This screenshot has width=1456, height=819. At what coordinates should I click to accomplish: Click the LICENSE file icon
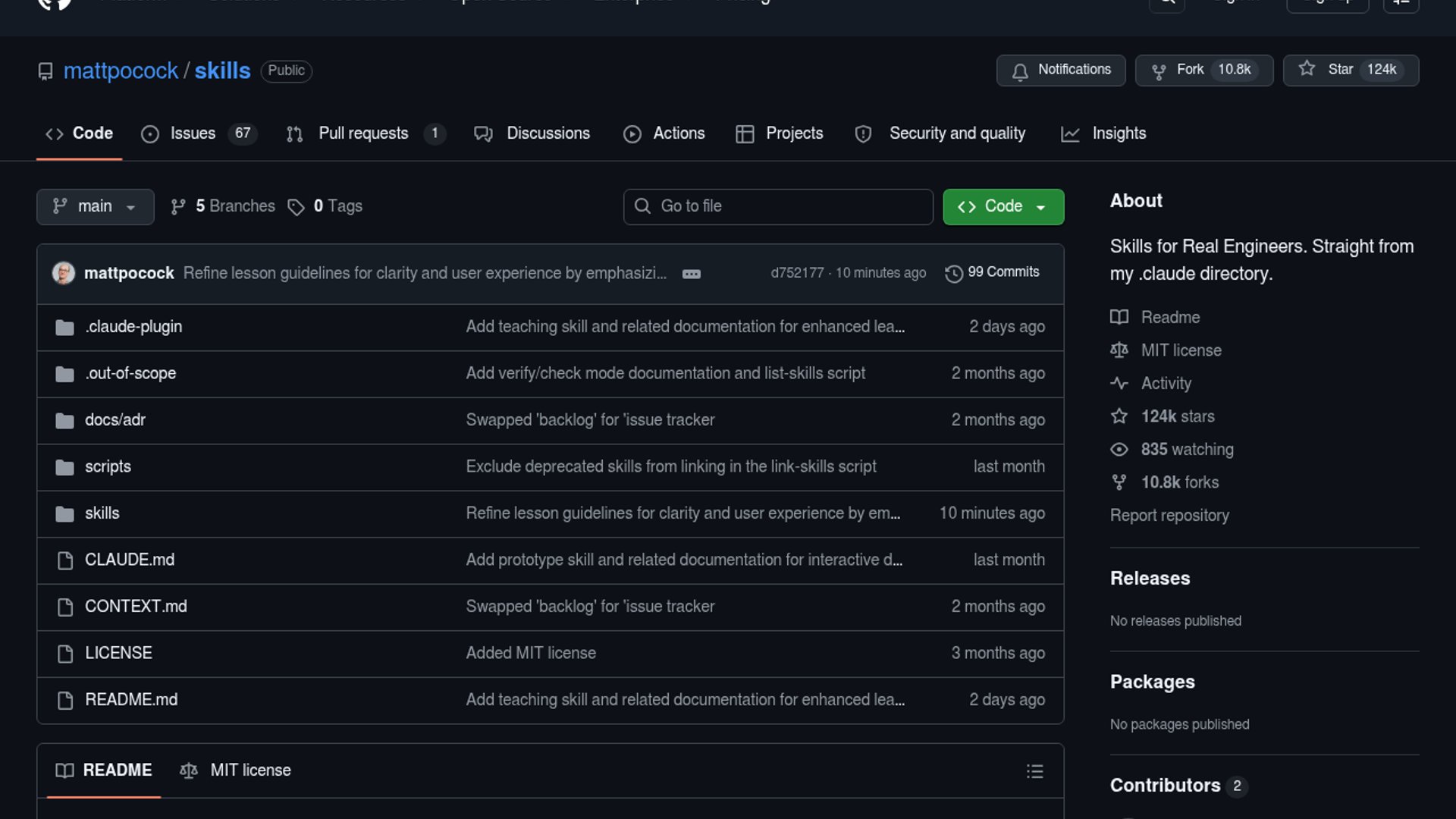(65, 654)
